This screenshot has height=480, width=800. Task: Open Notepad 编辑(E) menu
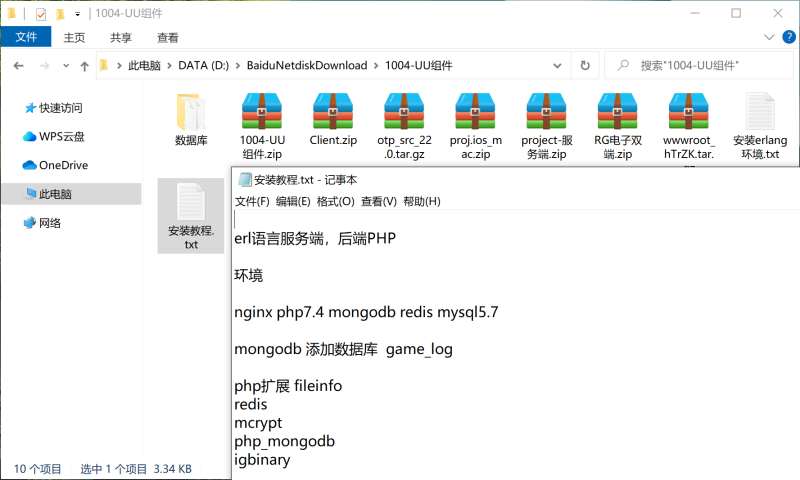click(293, 201)
